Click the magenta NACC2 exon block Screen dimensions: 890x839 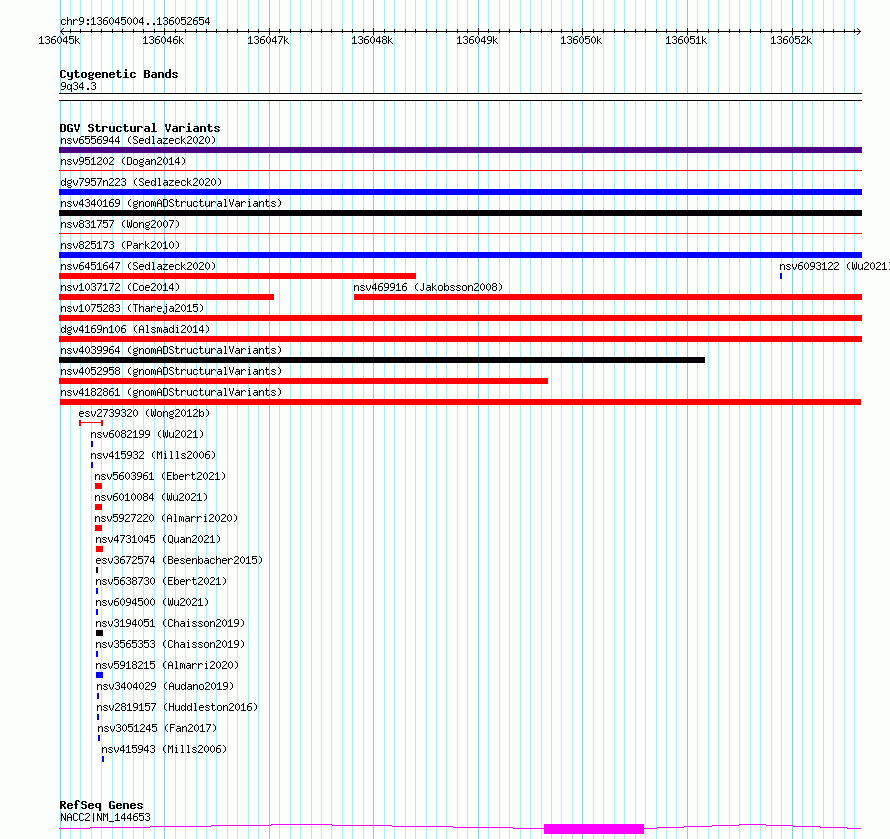(594, 829)
